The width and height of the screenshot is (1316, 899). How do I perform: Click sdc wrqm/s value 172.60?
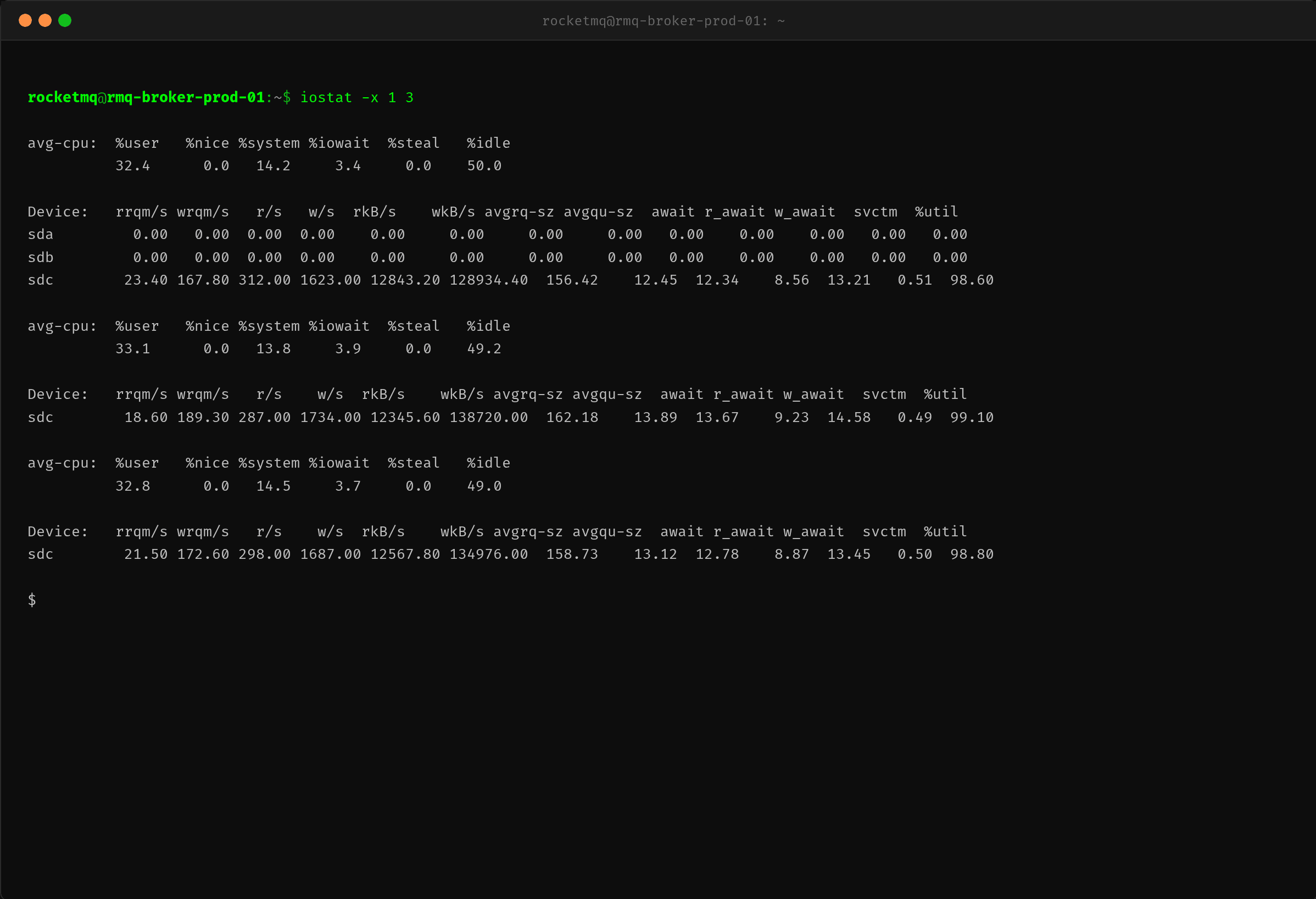(203, 554)
